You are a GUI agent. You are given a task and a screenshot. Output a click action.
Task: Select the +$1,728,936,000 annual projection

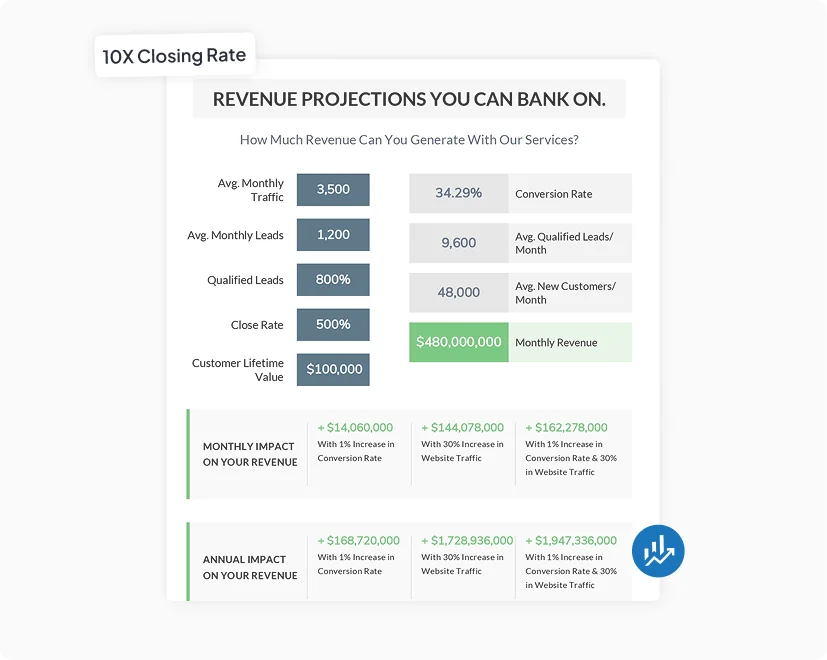click(466, 539)
